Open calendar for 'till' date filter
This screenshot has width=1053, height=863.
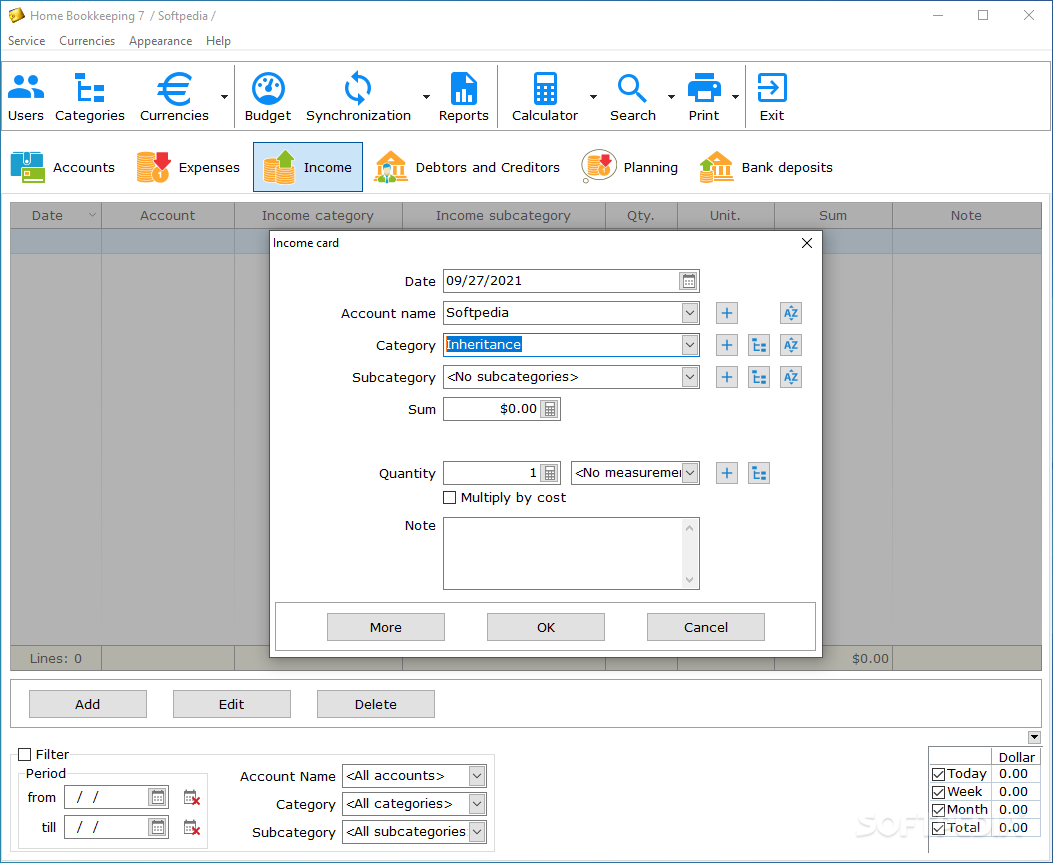[158, 827]
